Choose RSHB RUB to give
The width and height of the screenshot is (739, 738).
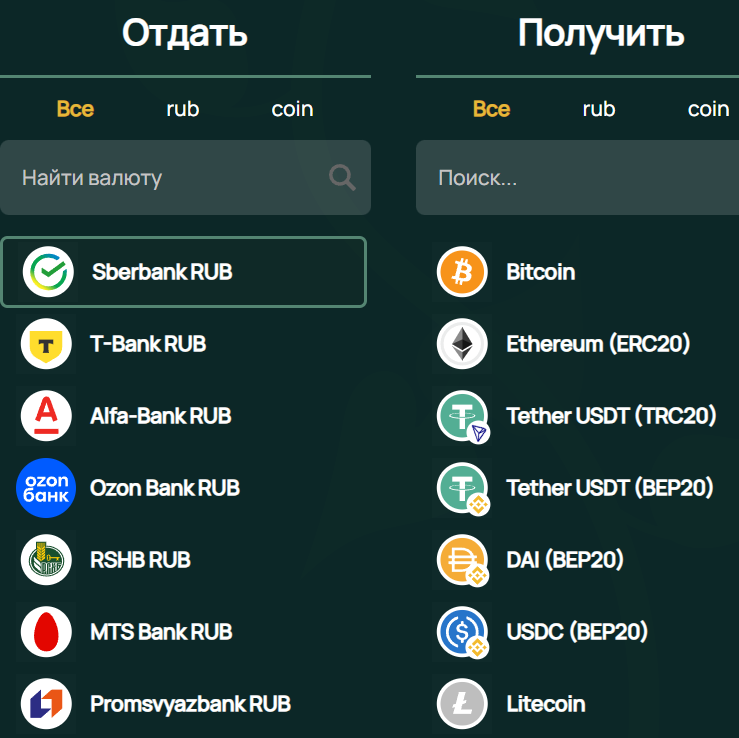(184, 560)
